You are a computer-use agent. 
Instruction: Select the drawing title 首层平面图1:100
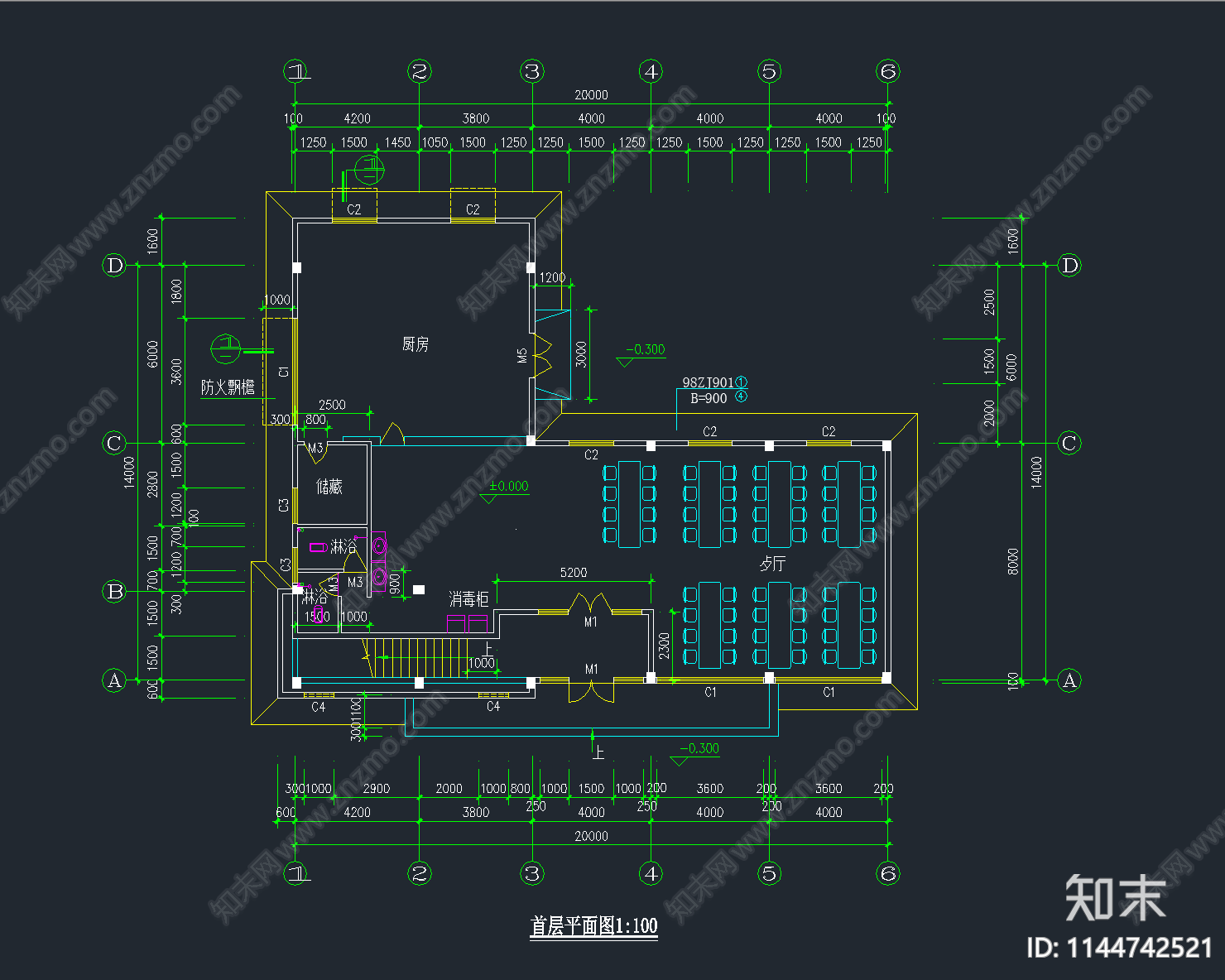(593, 925)
